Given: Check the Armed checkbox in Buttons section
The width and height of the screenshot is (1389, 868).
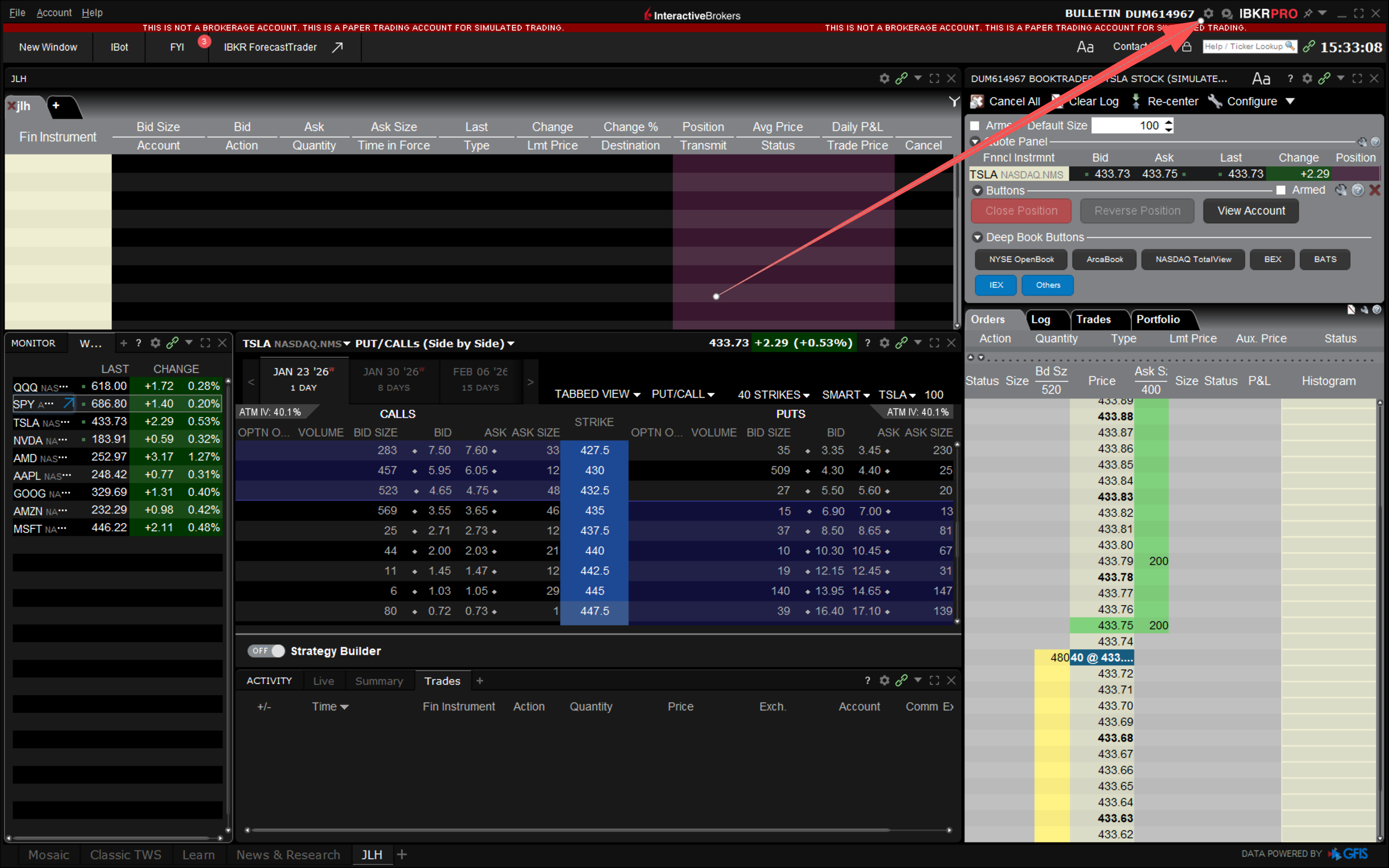Looking at the screenshot, I should click(1280, 190).
